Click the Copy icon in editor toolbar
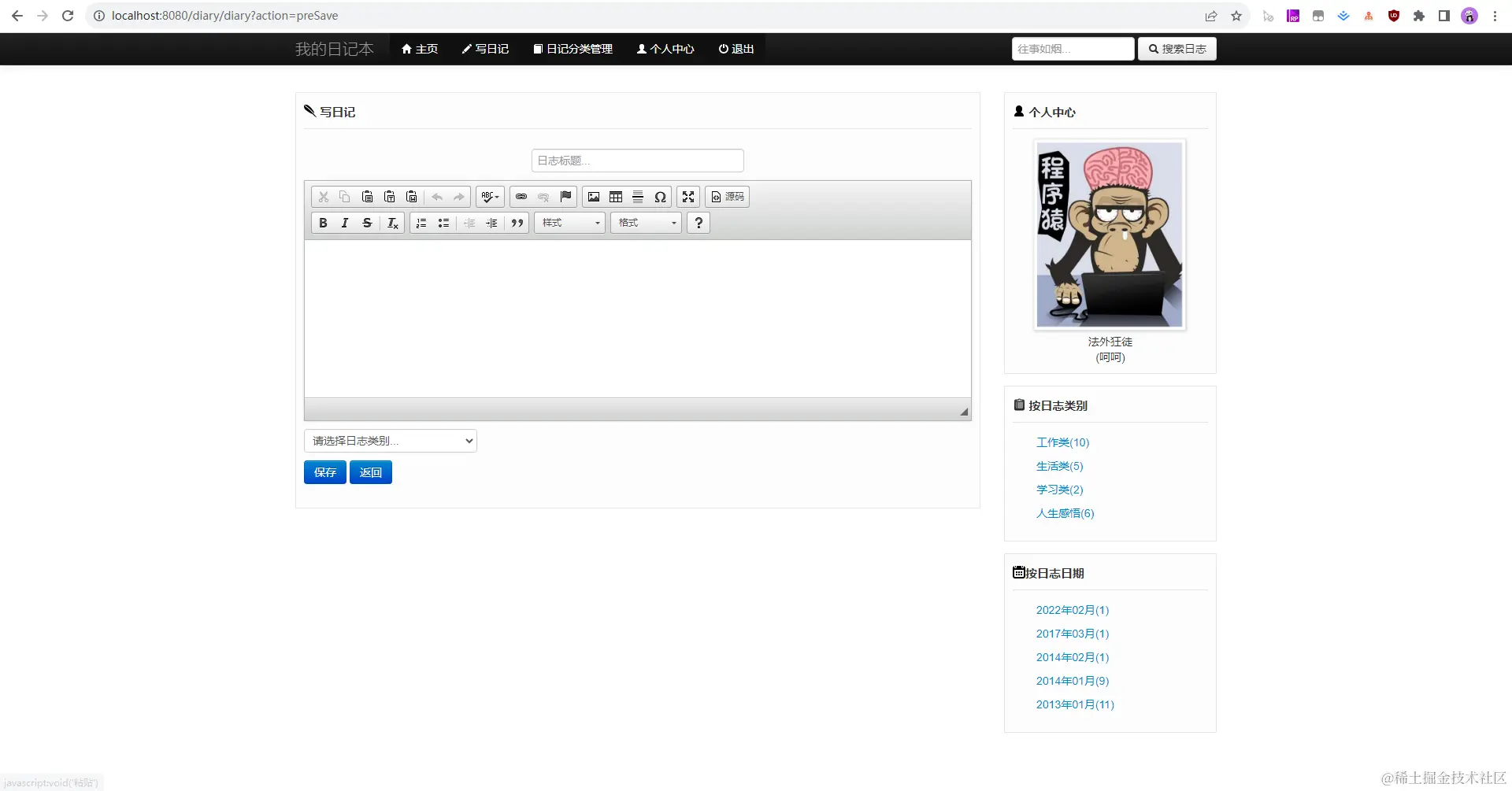This screenshot has width=1512, height=791. 345,197
